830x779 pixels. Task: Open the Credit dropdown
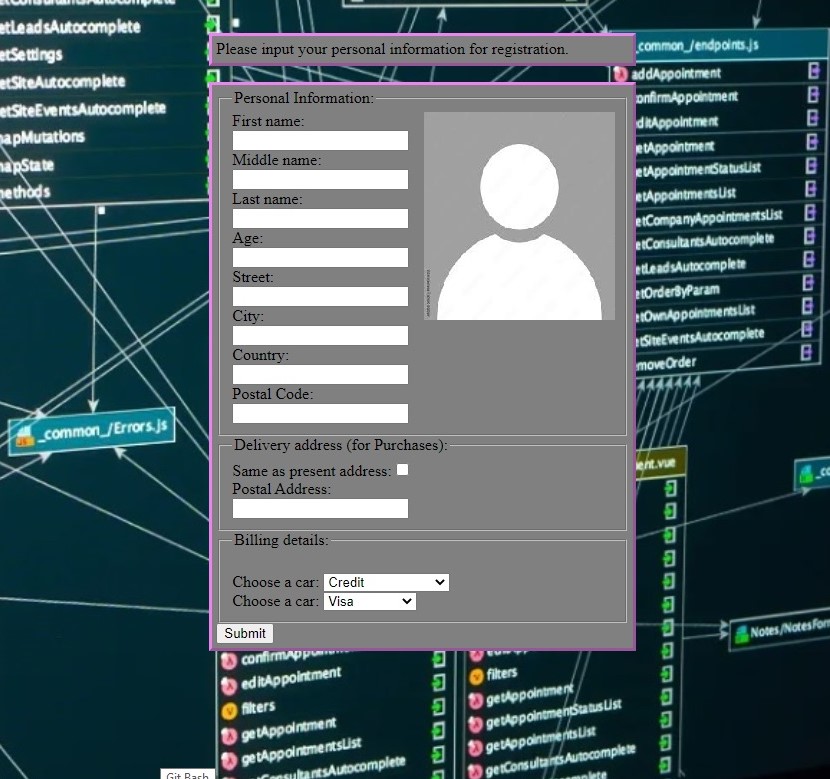point(386,582)
